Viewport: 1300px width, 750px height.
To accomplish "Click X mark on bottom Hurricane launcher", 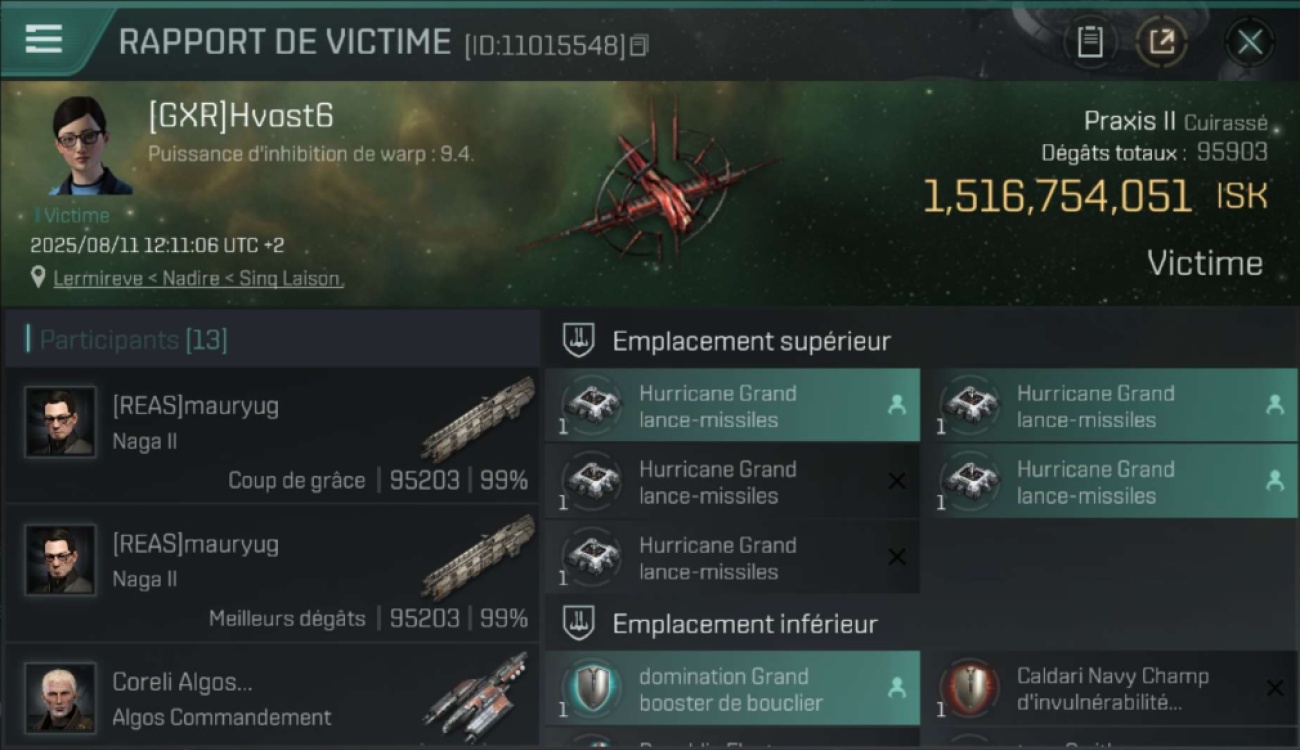I will pos(897,557).
